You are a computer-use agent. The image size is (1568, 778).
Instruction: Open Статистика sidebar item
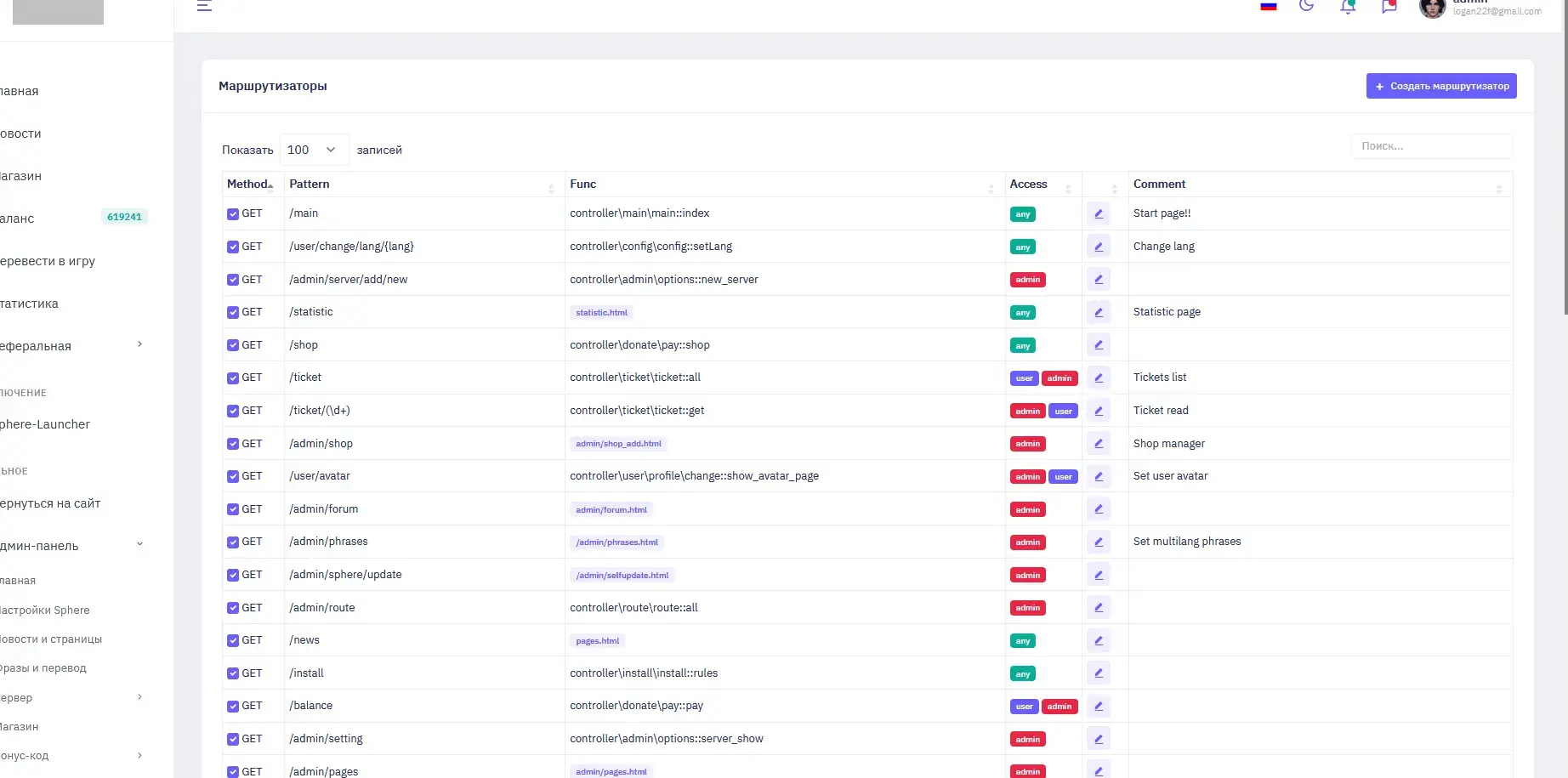(29, 304)
